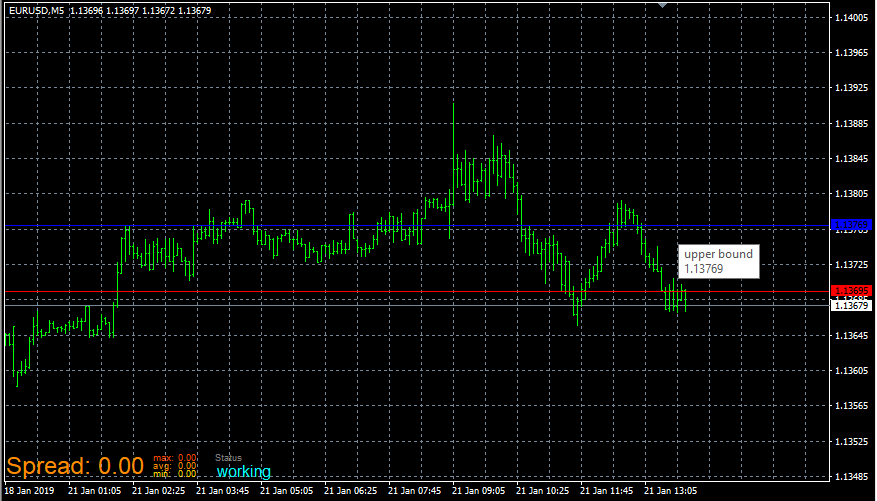This screenshot has width=877, height=501.
Task: Click the orange Spread: 0.00 label
Action: [75, 466]
